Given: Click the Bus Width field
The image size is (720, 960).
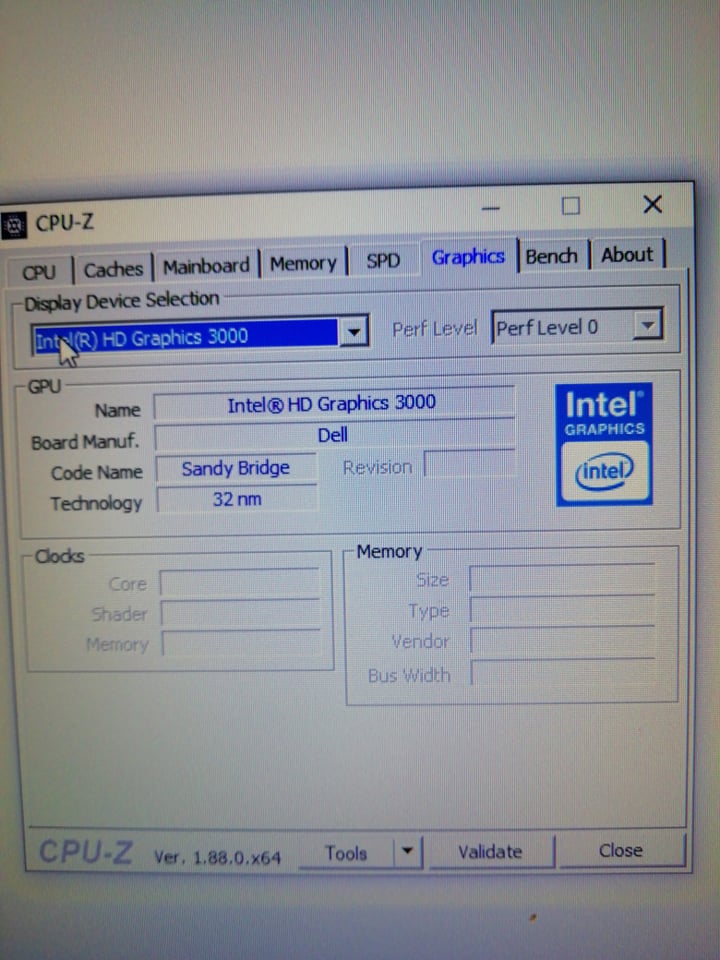Looking at the screenshot, I should [564, 672].
